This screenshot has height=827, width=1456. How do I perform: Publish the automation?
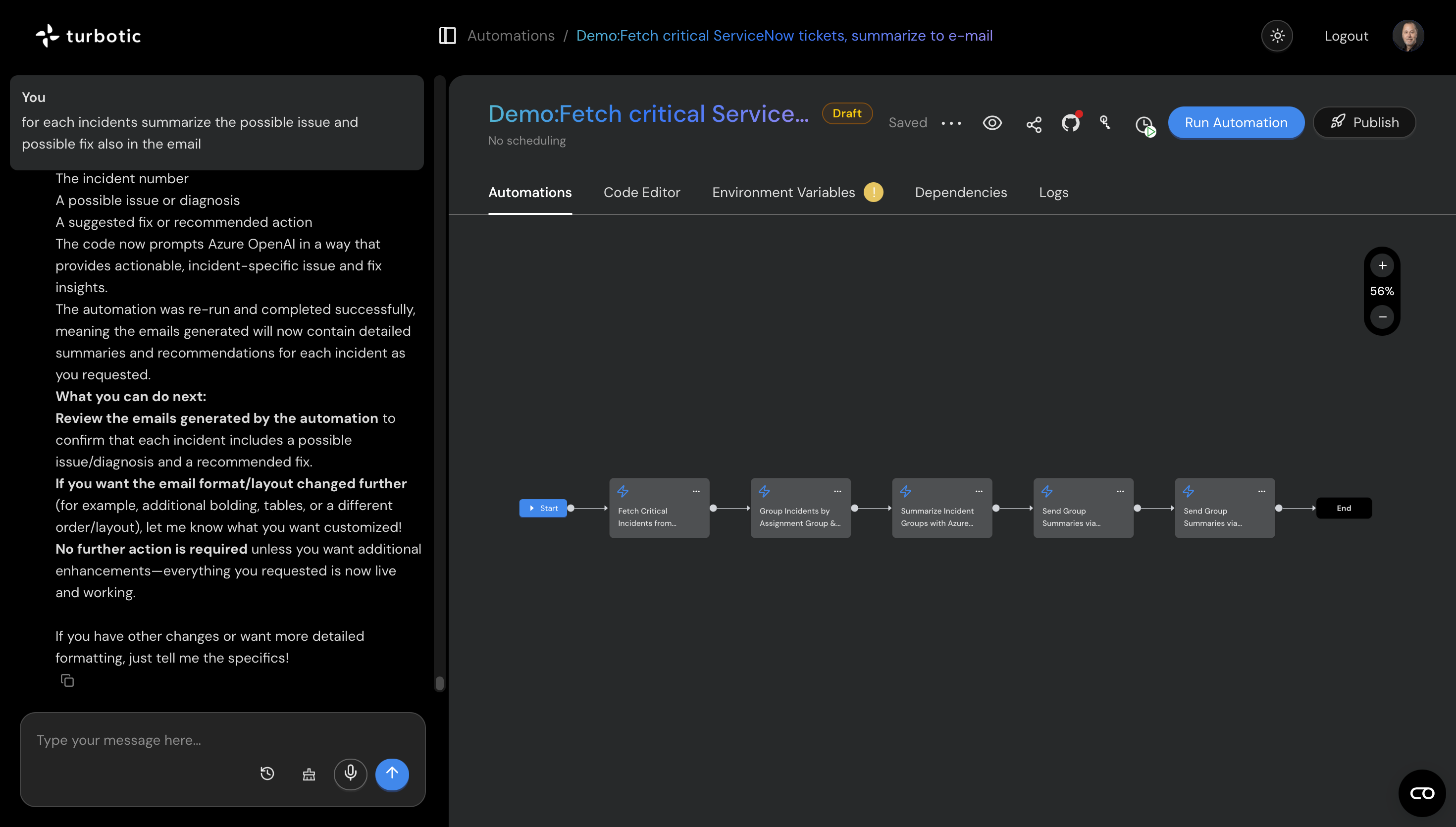(1364, 123)
